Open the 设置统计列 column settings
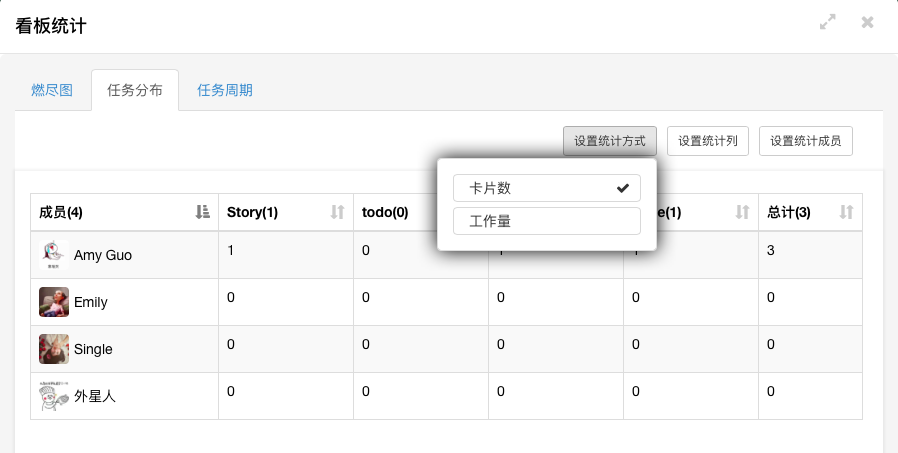 click(x=707, y=141)
